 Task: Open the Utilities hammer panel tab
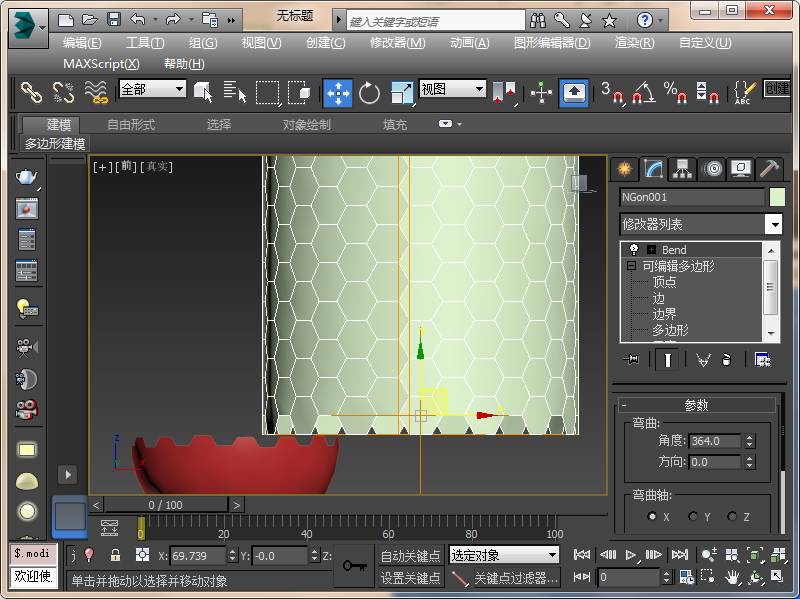tap(769, 168)
